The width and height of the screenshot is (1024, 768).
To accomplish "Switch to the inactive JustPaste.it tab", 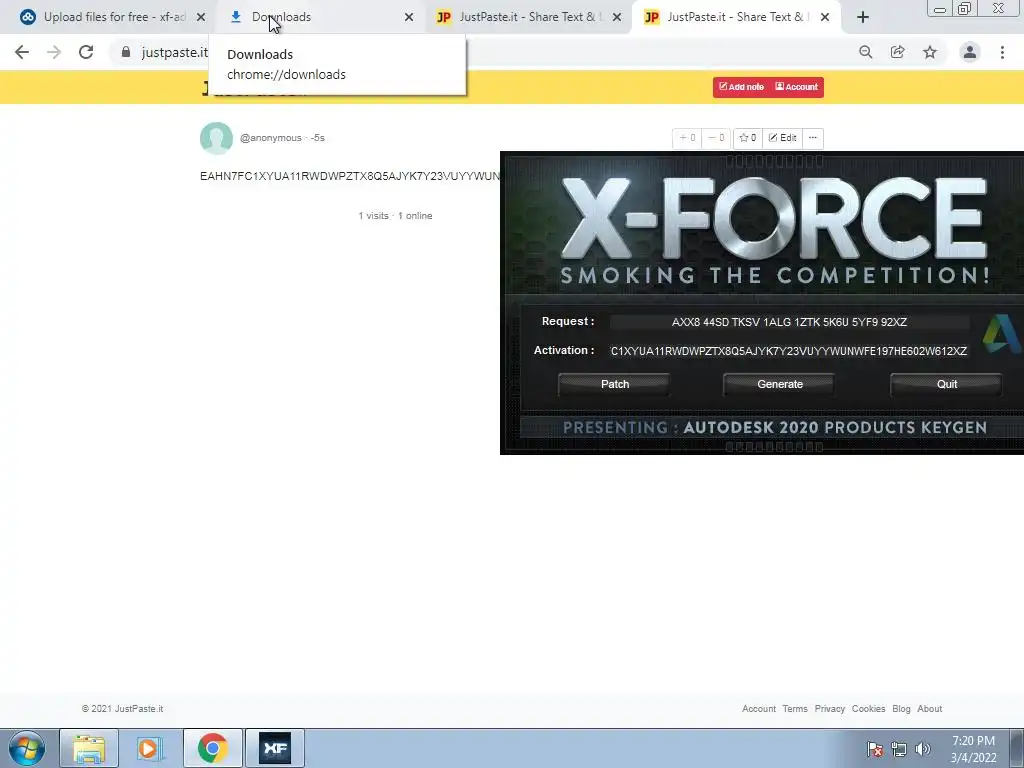I will point(528,17).
